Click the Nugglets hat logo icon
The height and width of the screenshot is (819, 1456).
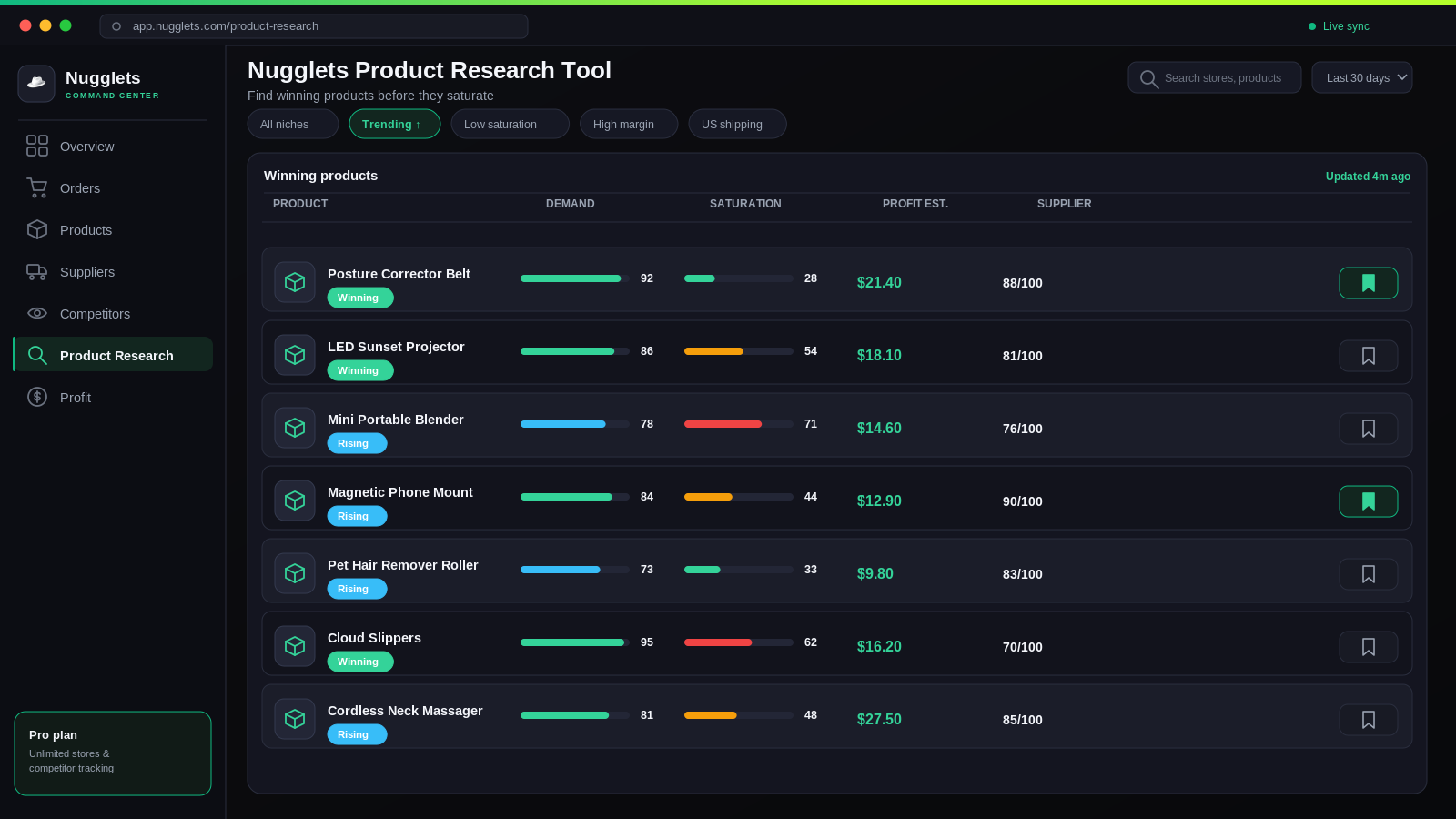tap(36, 84)
